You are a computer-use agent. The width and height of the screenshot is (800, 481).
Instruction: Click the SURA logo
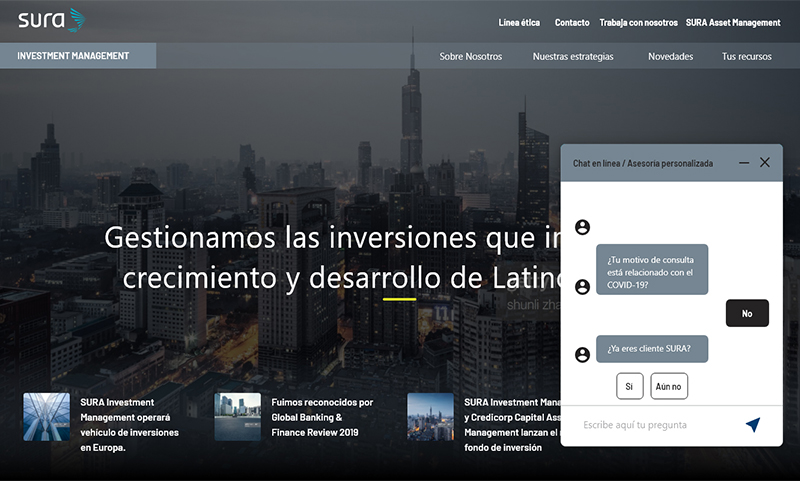[52, 20]
